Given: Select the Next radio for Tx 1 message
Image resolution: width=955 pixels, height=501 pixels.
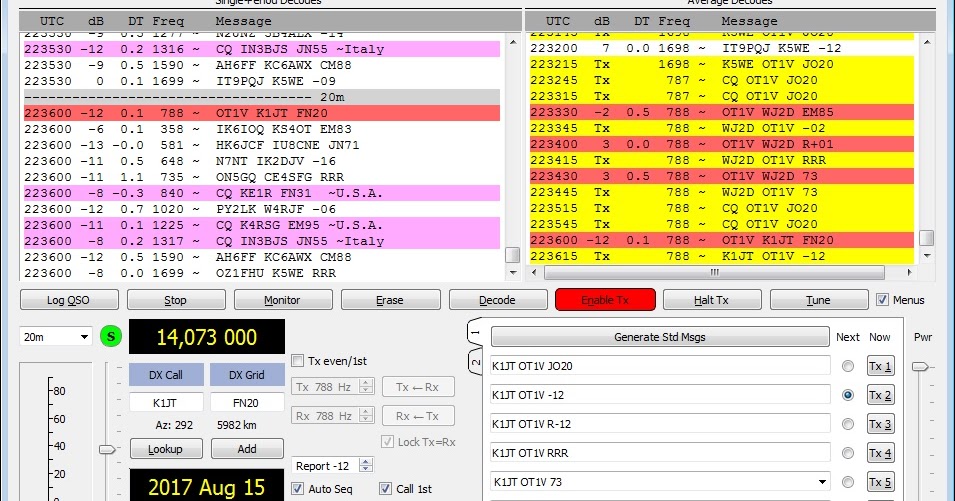Looking at the screenshot, I should point(848,366).
